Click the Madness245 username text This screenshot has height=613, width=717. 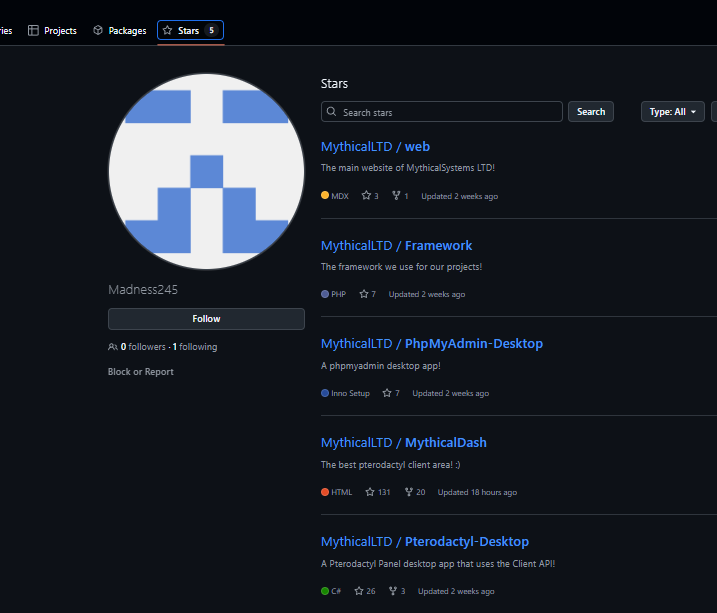click(x=143, y=290)
